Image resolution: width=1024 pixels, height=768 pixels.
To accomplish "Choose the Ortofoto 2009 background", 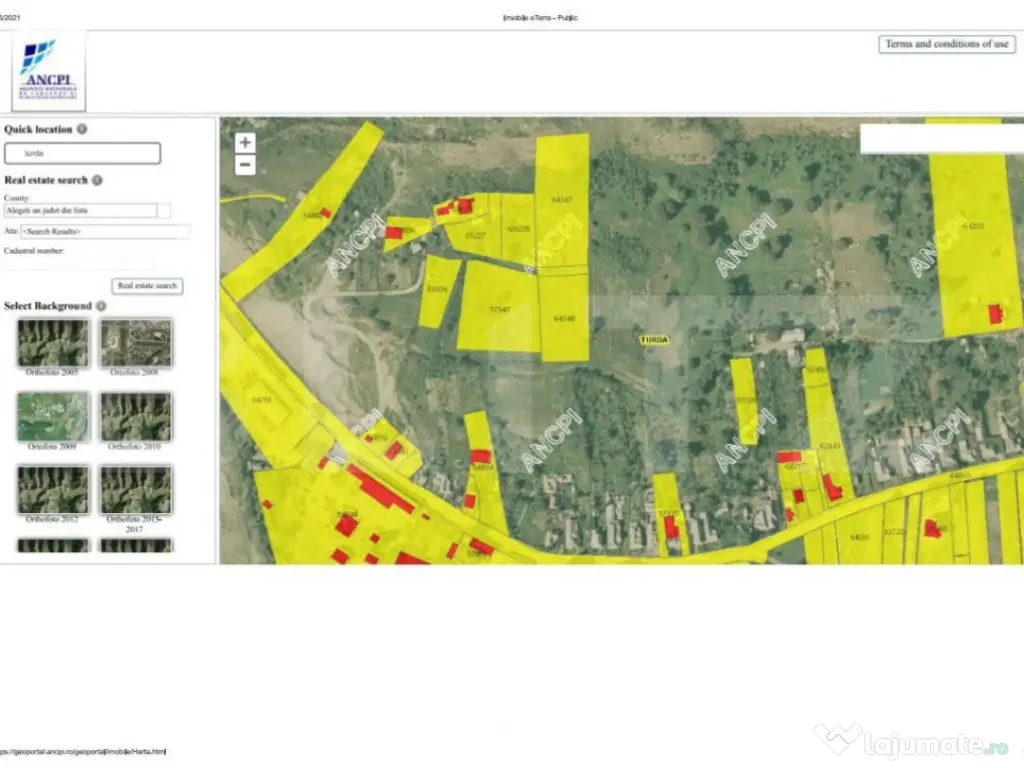I will click(x=52, y=417).
